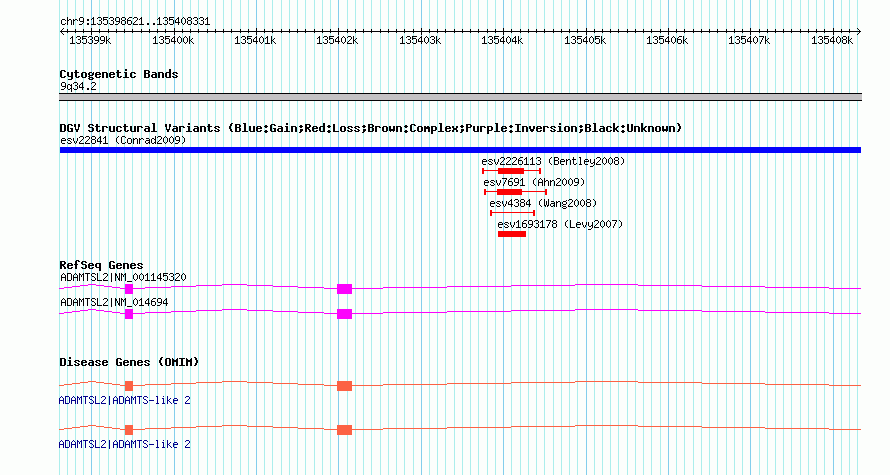Select the small orange exon in first OMIM track
890x475 pixels.
point(129,386)
